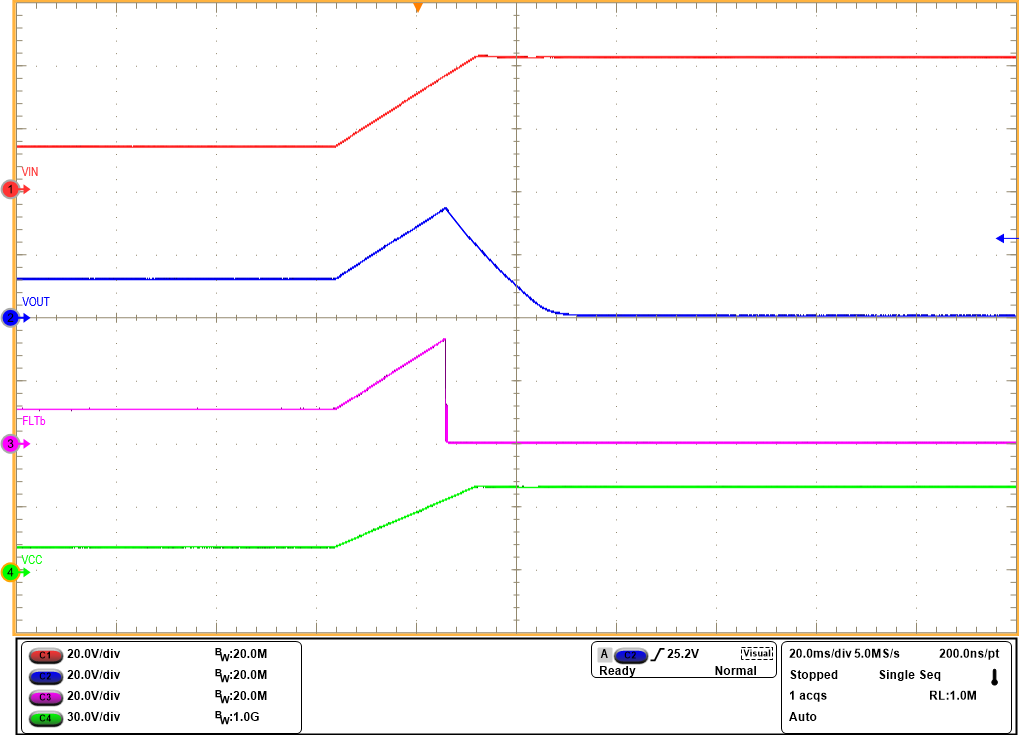This screenshot has width=1024, height=736.
Task: Click the orange trigger position marker at top
Action: (418, 7)
